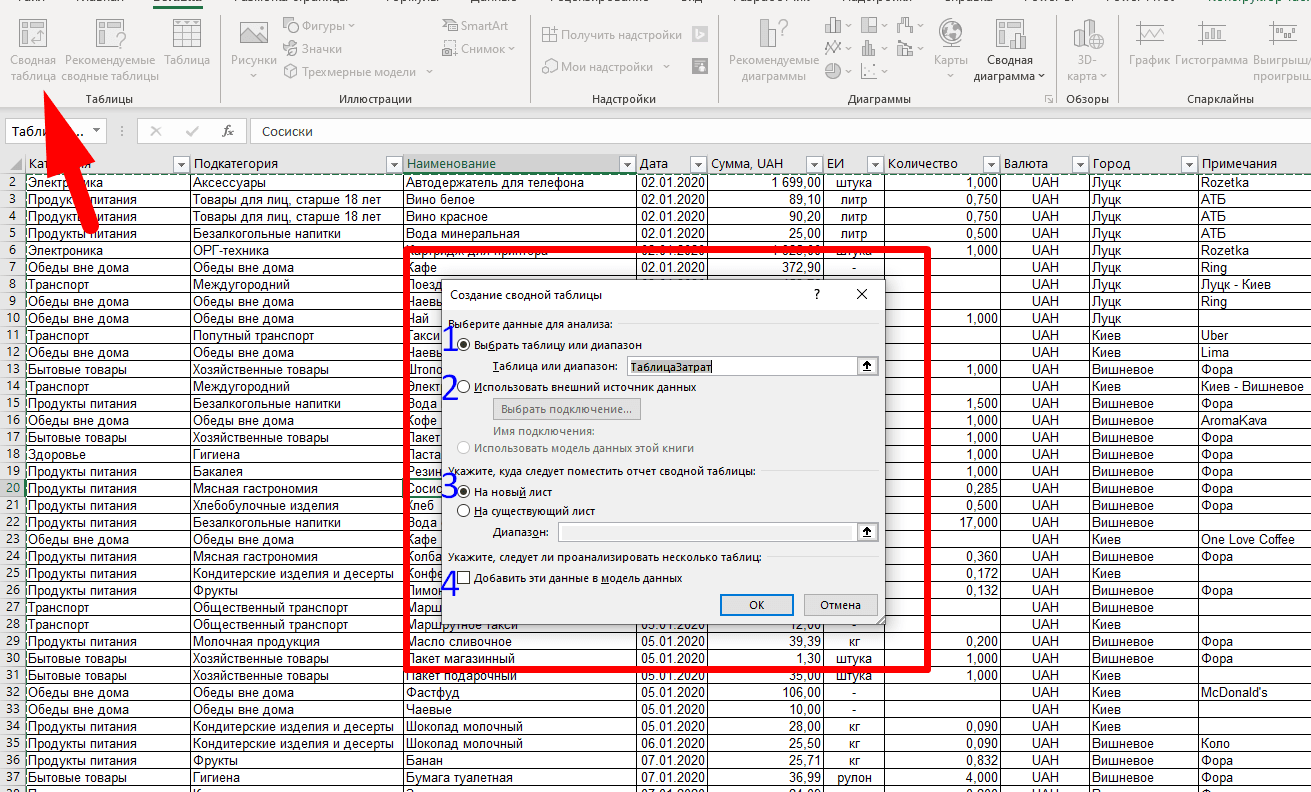The image size is (1311, 792).
Task: Open Рекомендуемые сводные таблицы
Action: pos(110,50)
